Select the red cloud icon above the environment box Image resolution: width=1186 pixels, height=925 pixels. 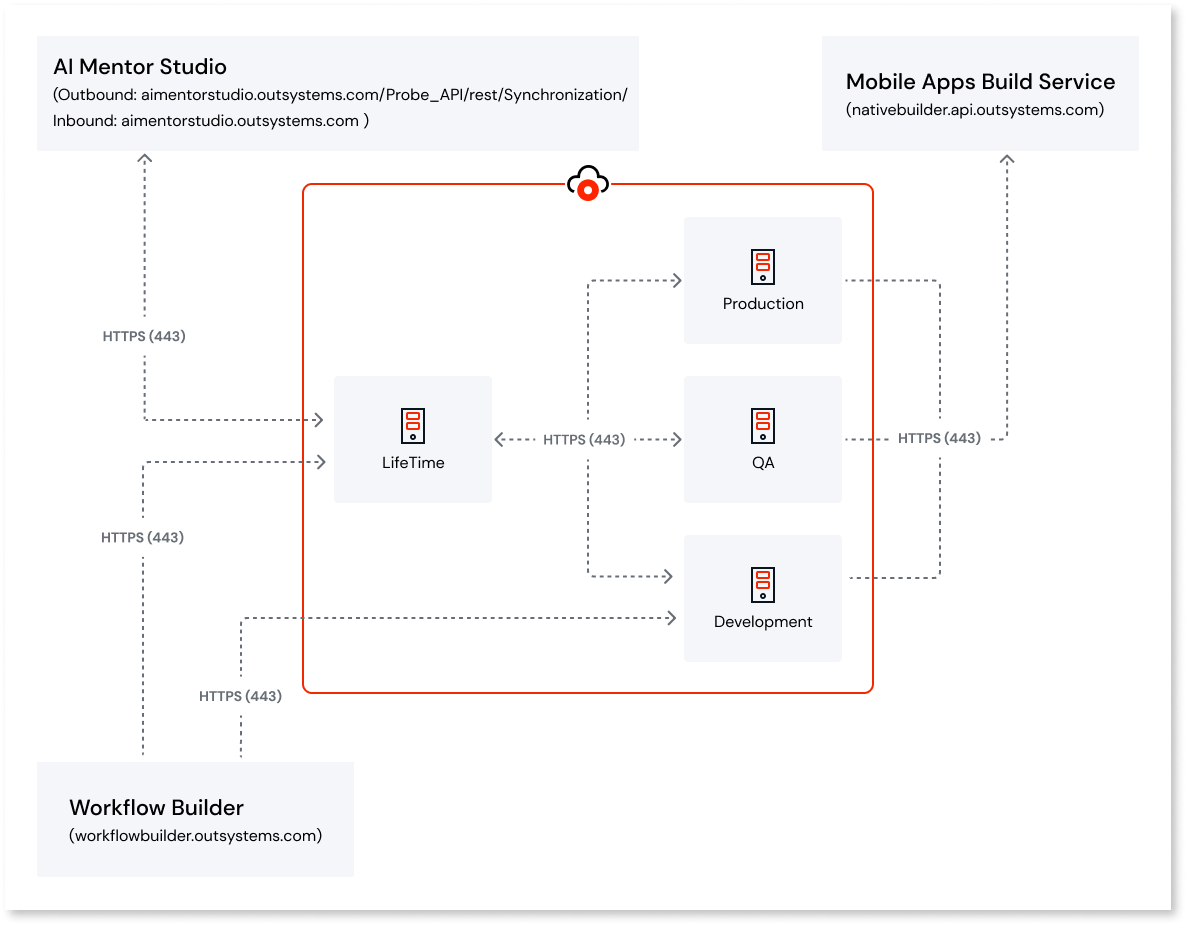point(588,185)
